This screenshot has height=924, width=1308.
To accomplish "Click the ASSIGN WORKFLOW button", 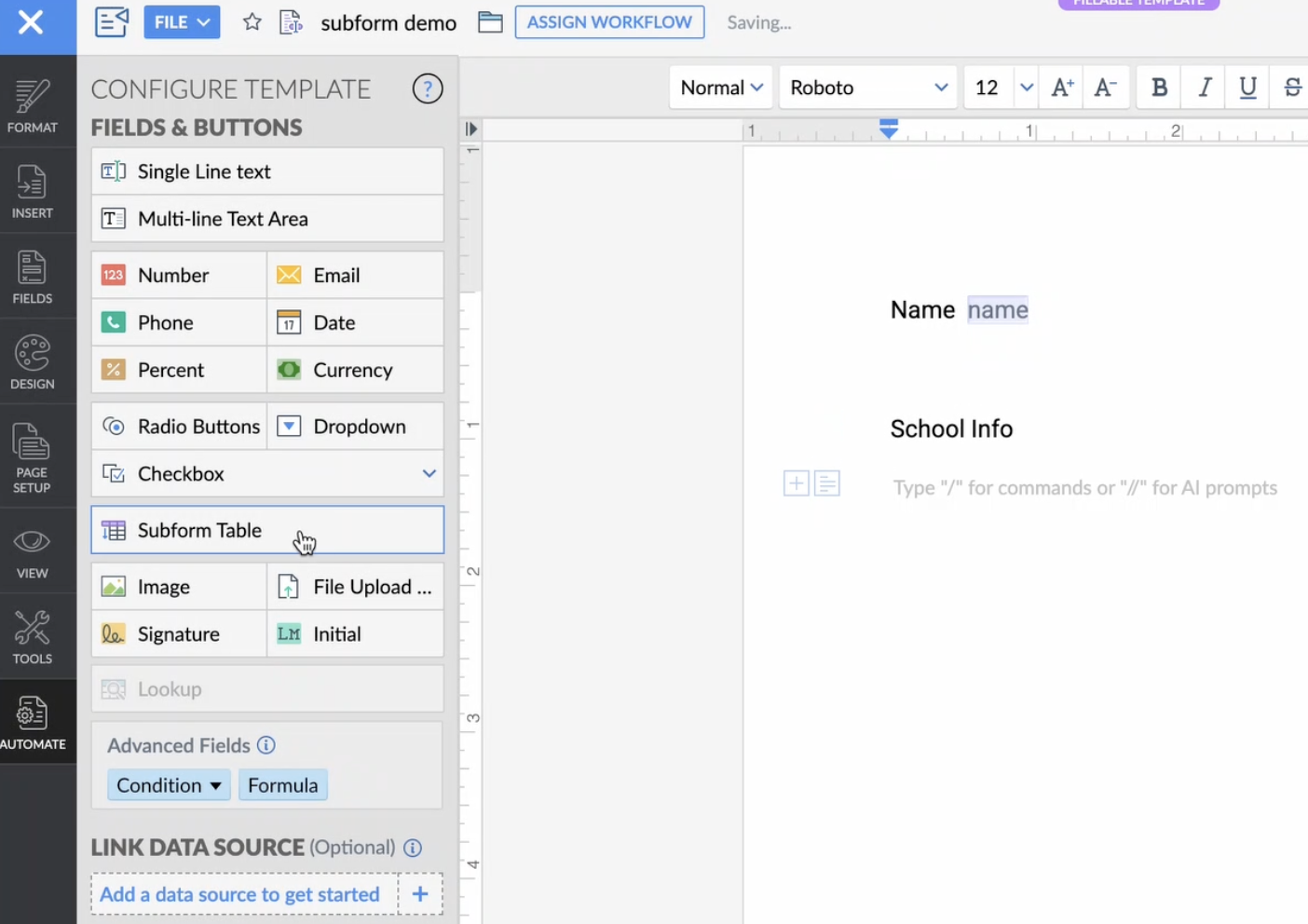I will coord(609,22).
